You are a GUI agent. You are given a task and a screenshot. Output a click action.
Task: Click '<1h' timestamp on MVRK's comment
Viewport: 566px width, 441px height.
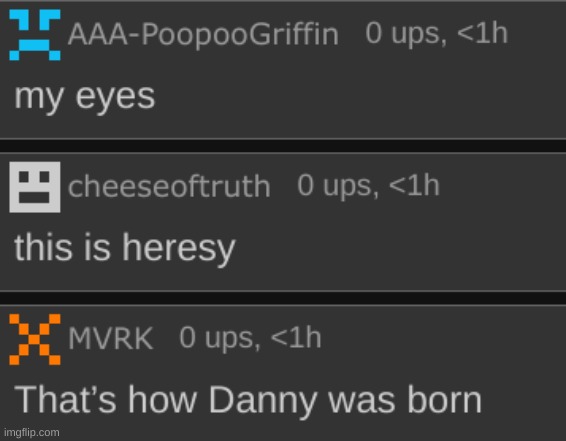[x=296, y=337]
